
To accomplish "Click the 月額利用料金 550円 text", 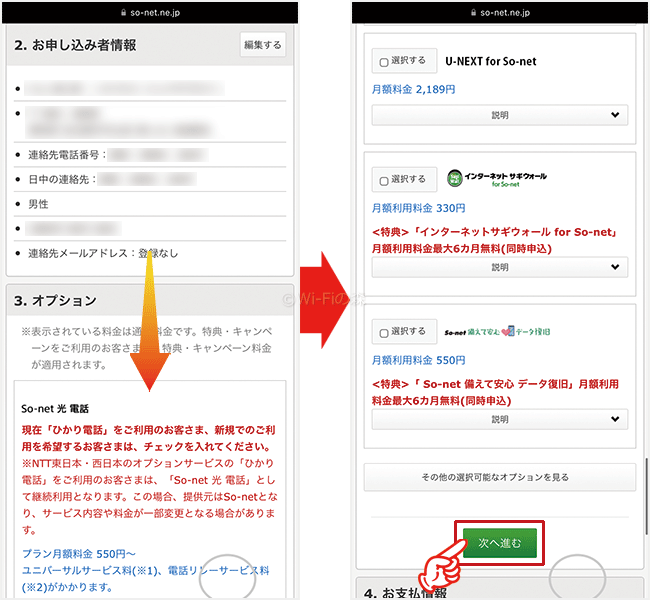I will coord(418,360).
